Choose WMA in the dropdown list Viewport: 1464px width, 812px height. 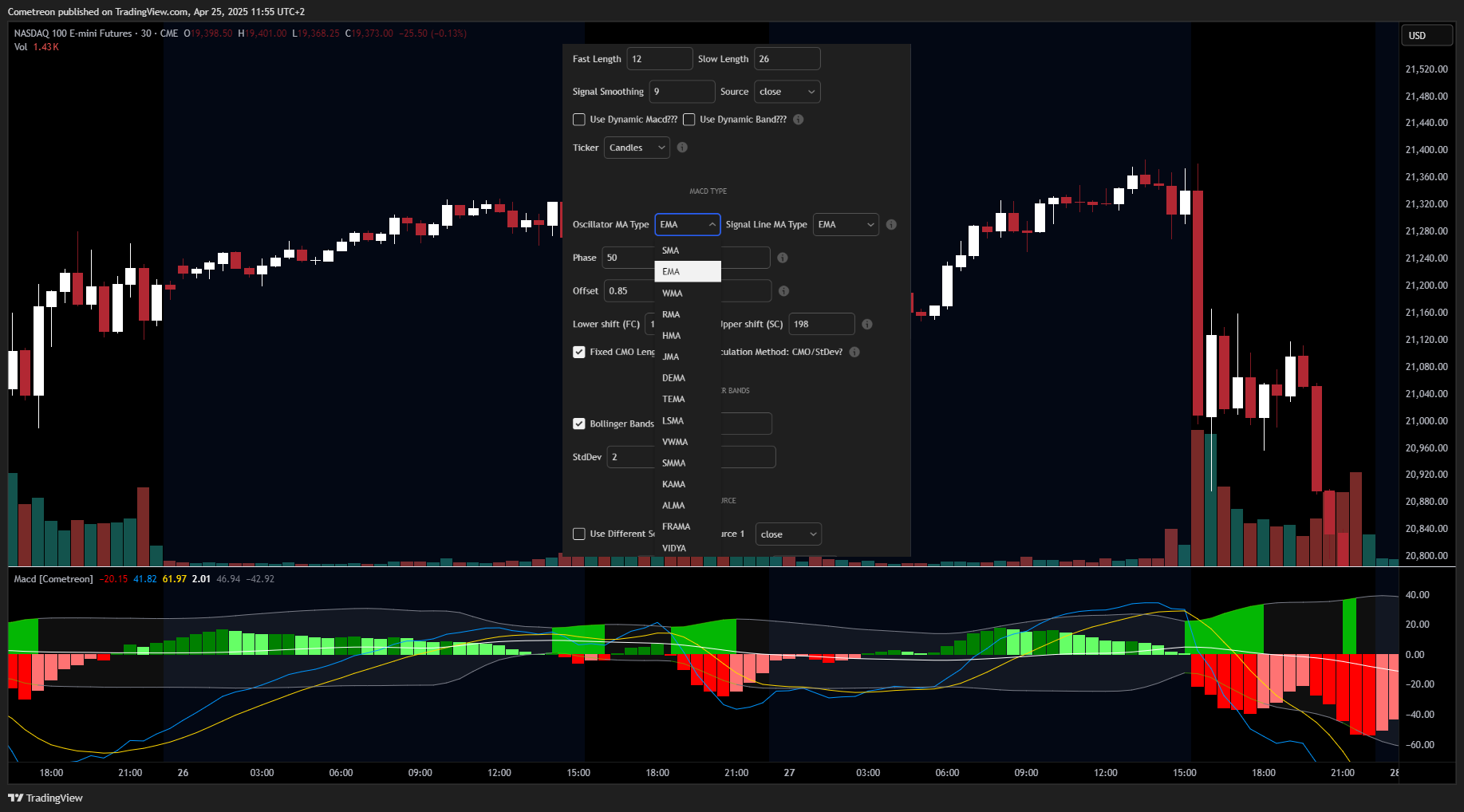tap(688, 294)
